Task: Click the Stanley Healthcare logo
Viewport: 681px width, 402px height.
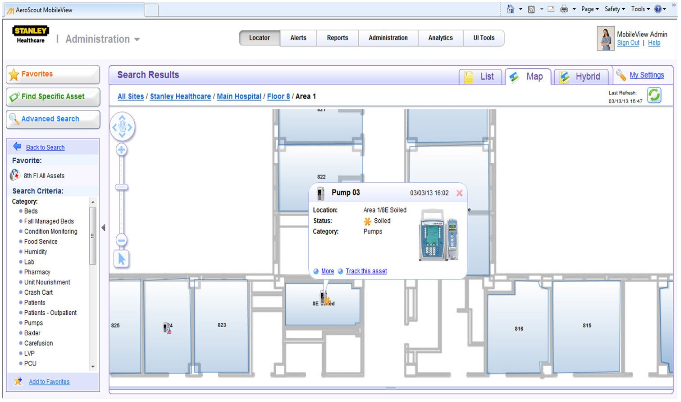Action: (x=30, y=35)
